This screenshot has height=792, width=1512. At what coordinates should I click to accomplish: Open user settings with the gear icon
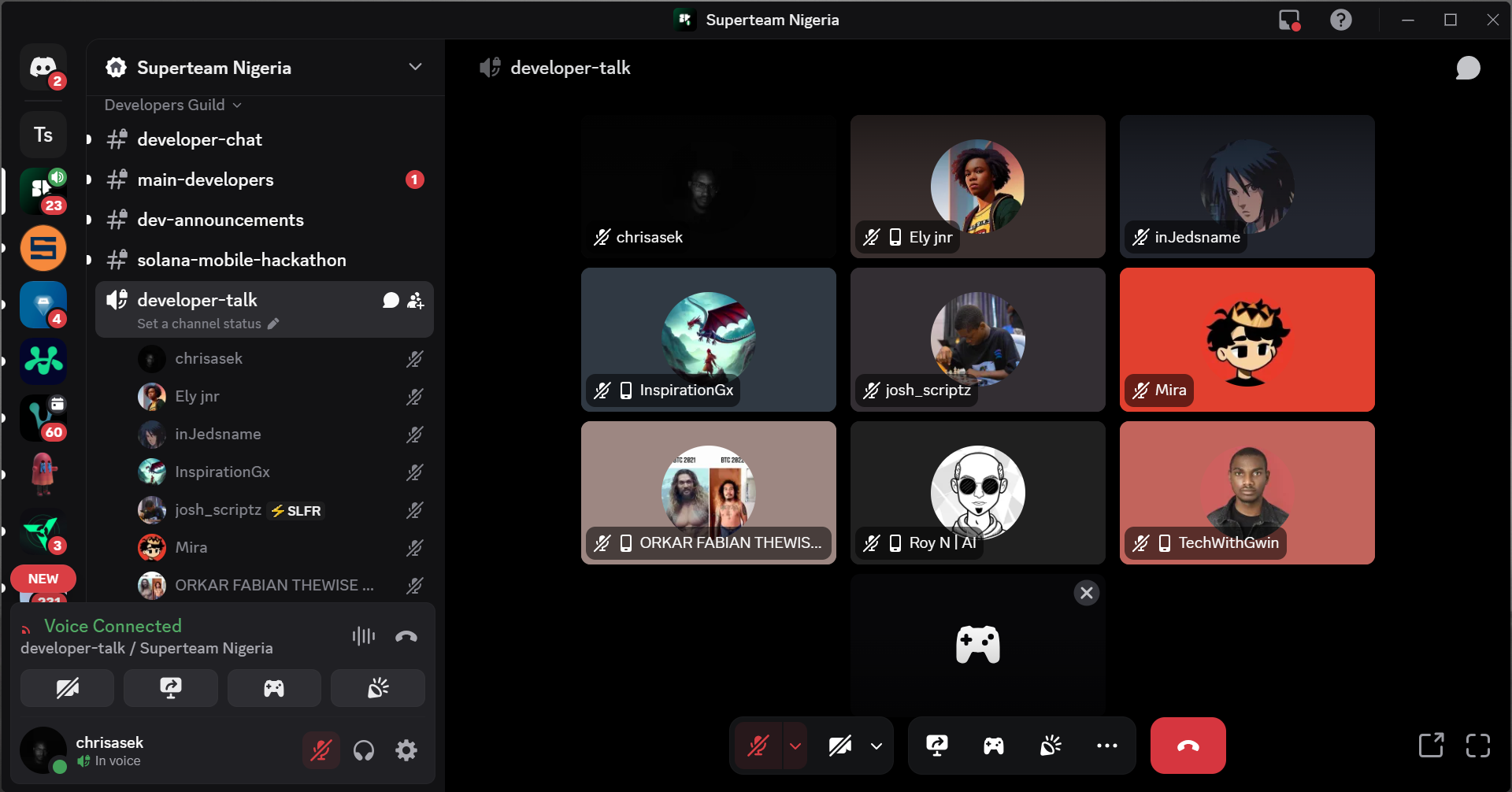[x=406, y=750]
